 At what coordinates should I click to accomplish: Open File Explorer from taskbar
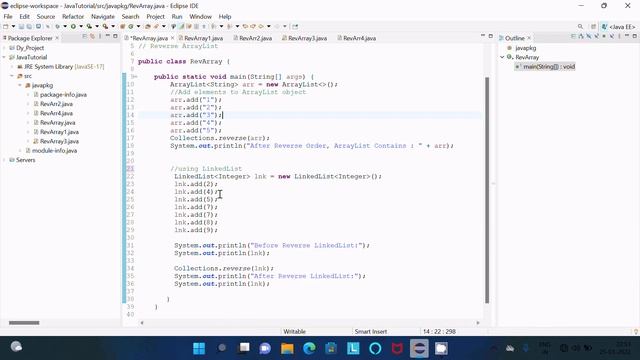pos(287,348)
